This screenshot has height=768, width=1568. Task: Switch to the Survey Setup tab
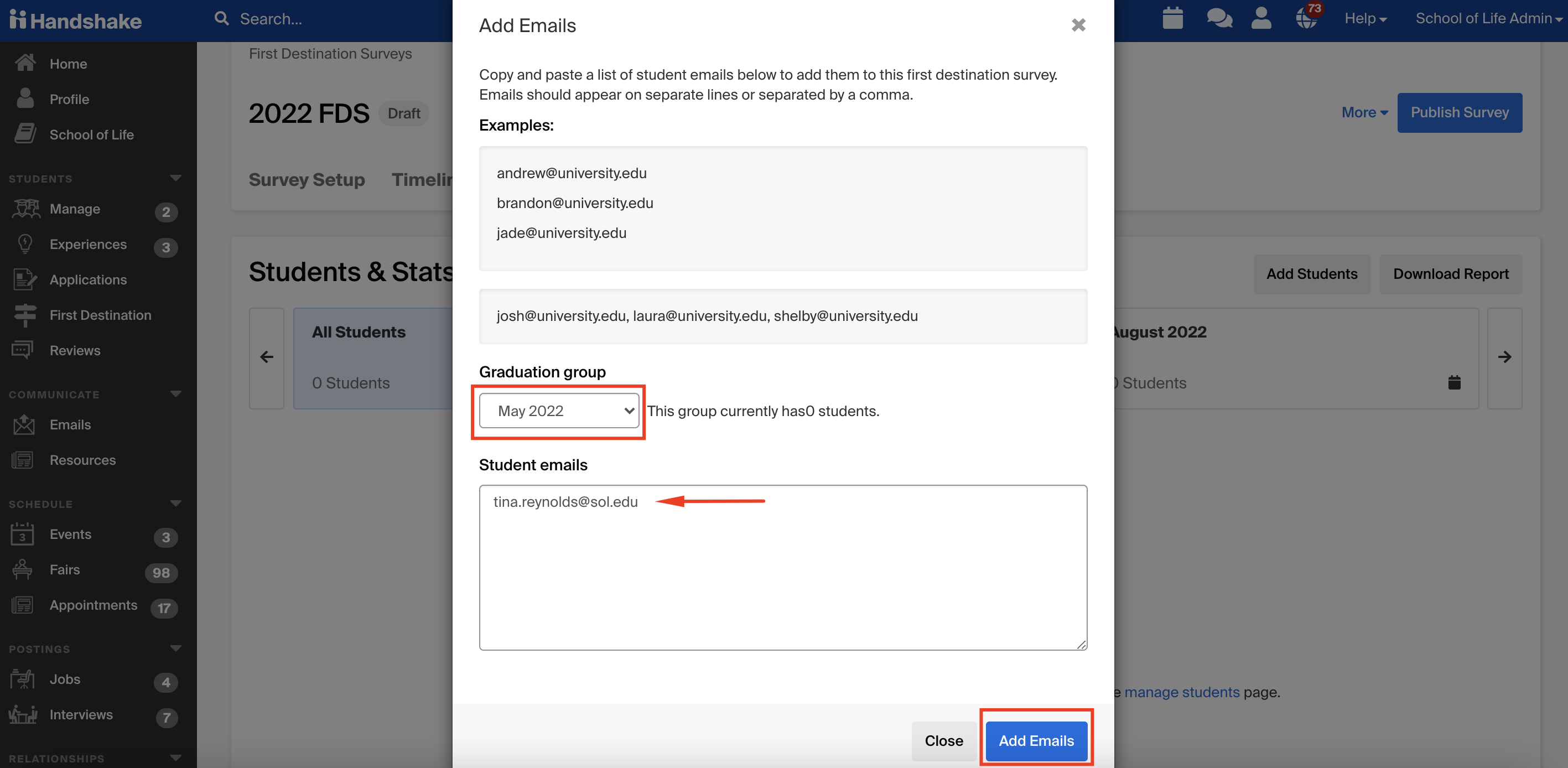point(306,180)
